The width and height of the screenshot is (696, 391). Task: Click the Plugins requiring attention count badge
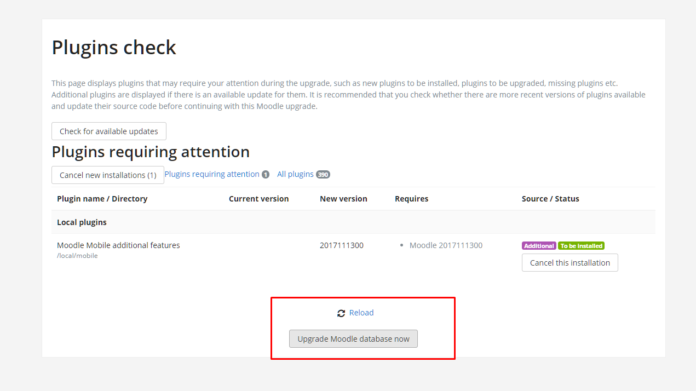(x=265, y=174)
